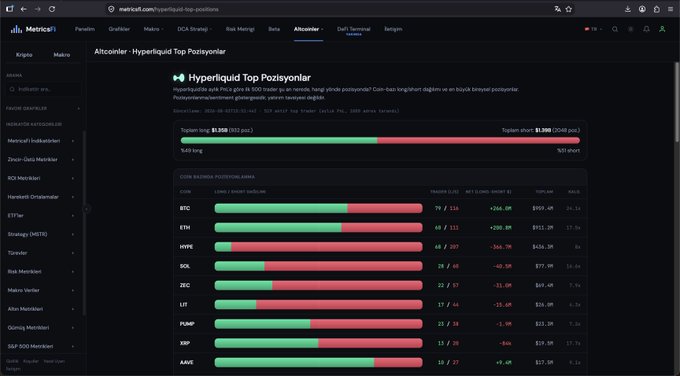Open the browser downloads icon

click(628, 9)
